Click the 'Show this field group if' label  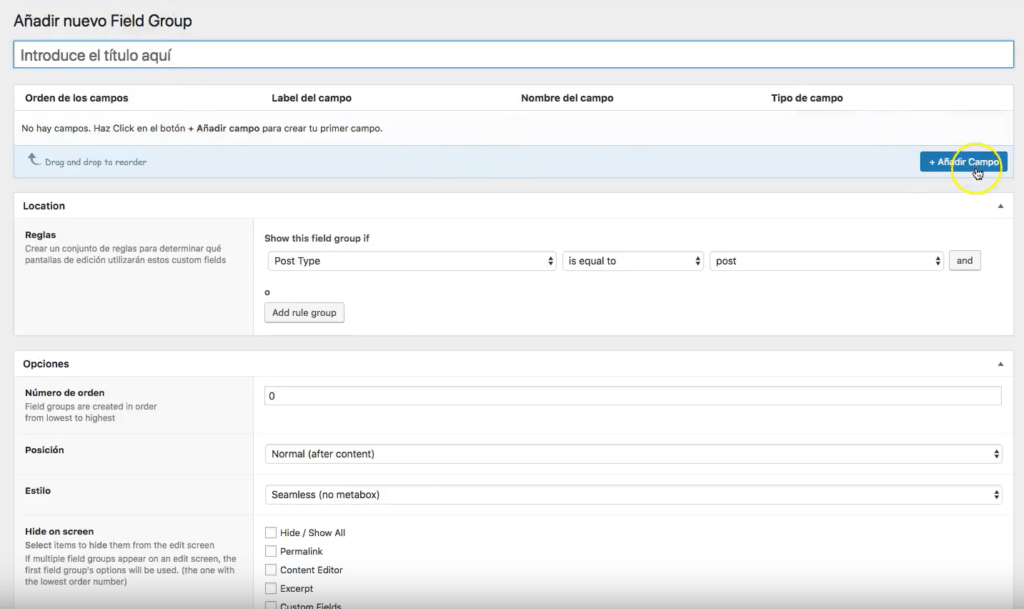317,238
